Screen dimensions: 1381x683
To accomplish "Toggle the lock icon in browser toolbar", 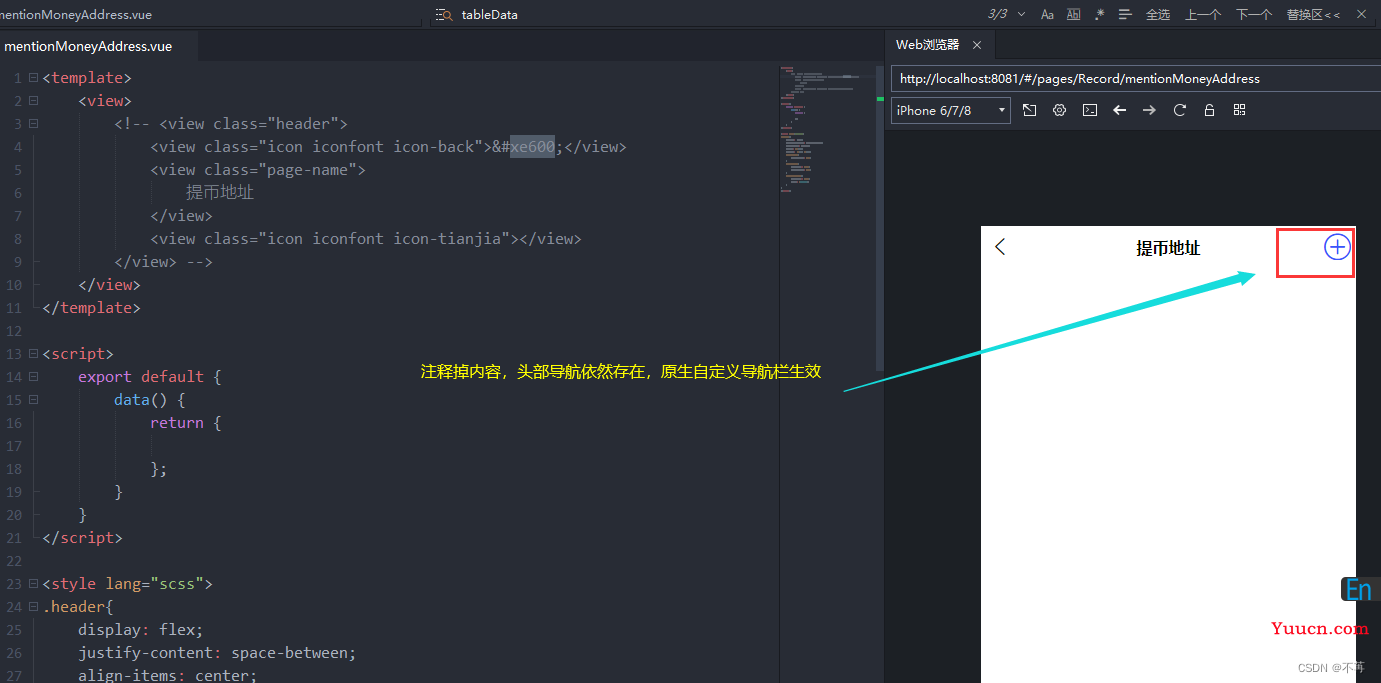I will tap(1209, 110).
